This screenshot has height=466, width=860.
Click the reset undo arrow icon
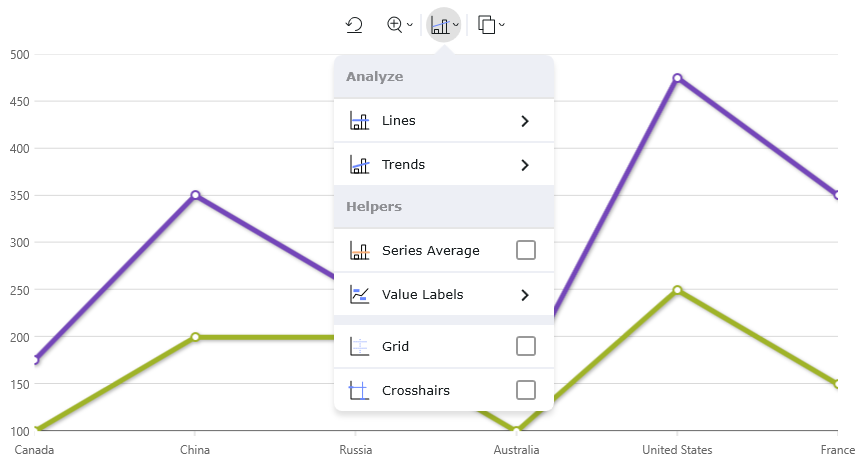click(354, 25)
